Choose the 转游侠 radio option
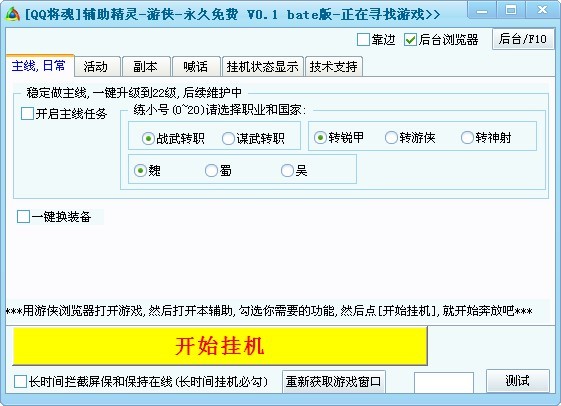Viewport: 561px width, 406px height. [x=391, y=137]
